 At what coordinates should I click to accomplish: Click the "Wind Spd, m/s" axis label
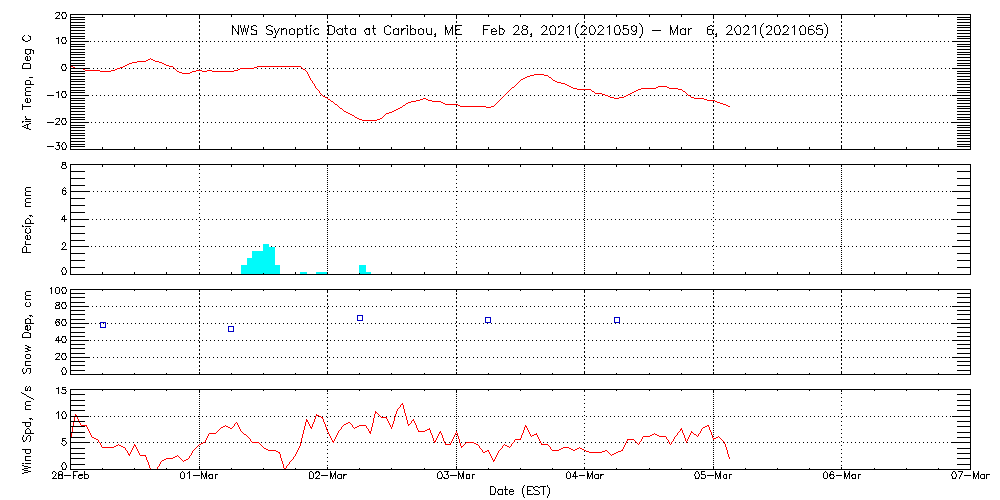(x=27, y=428)
